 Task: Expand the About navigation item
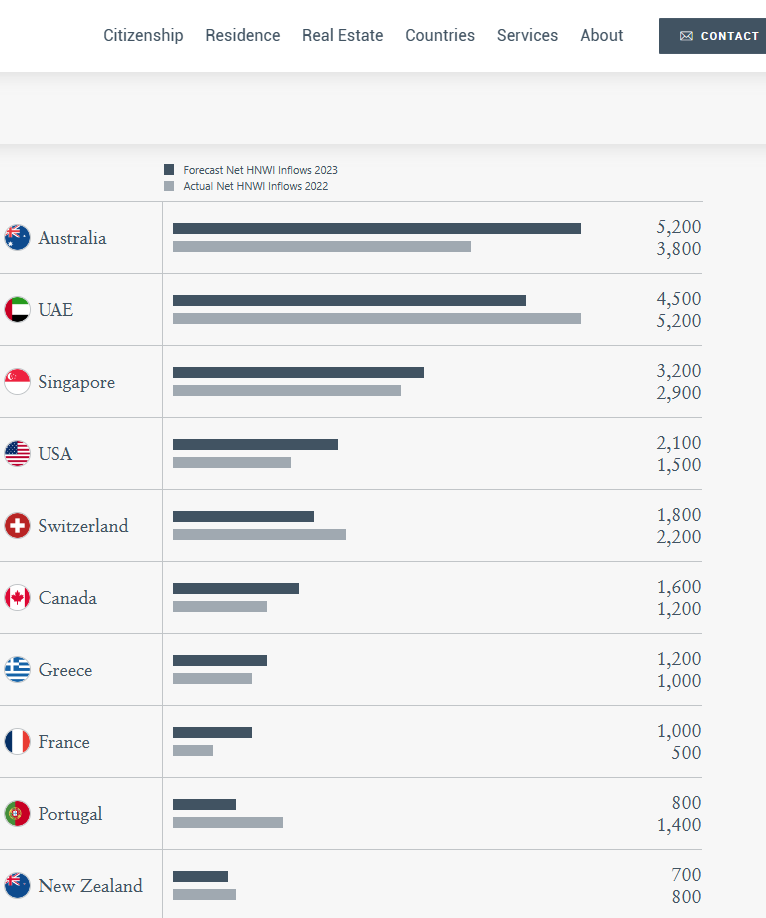tap(602, 35)
